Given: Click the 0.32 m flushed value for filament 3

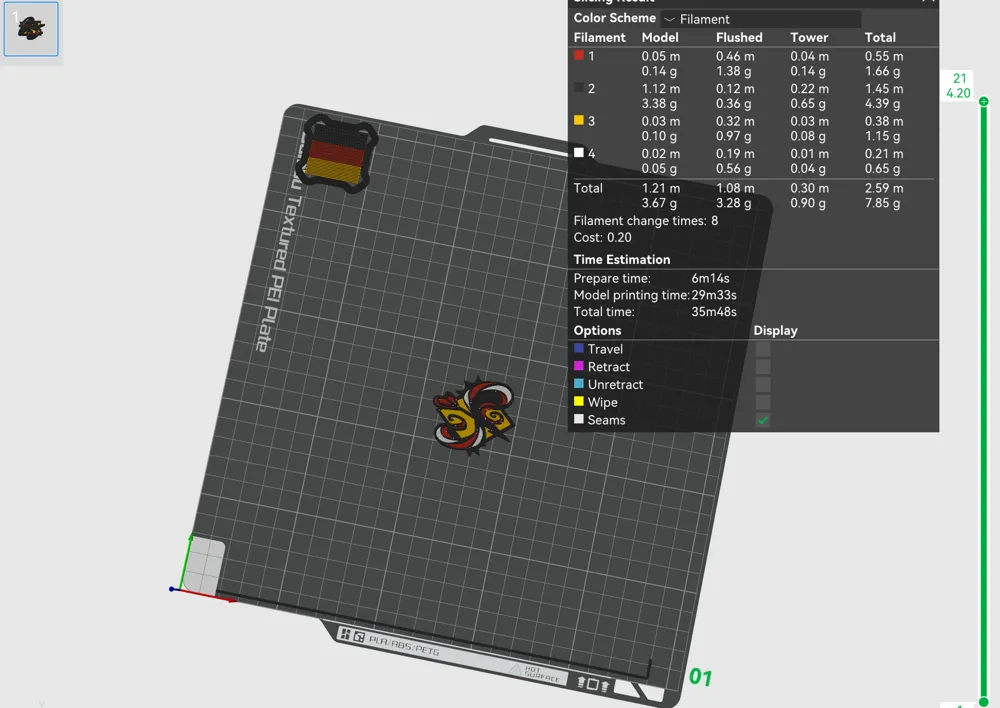Looking at the screenshot, I should click(735, 121).
